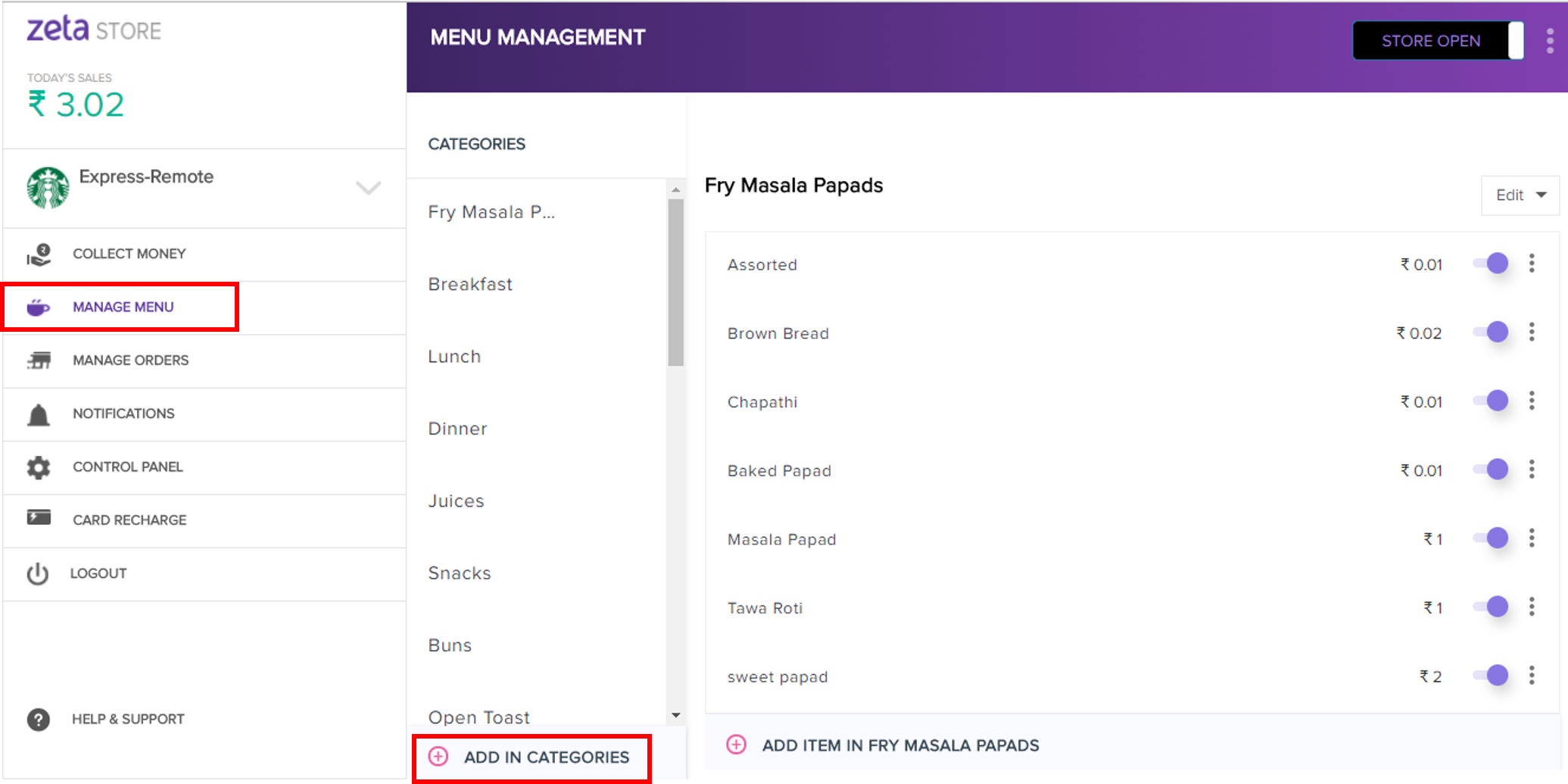The width and height of the screenshot is (1568, 784).
Task: Click the Dinner category
Action: pyautogui.click(x=457, y=429)
